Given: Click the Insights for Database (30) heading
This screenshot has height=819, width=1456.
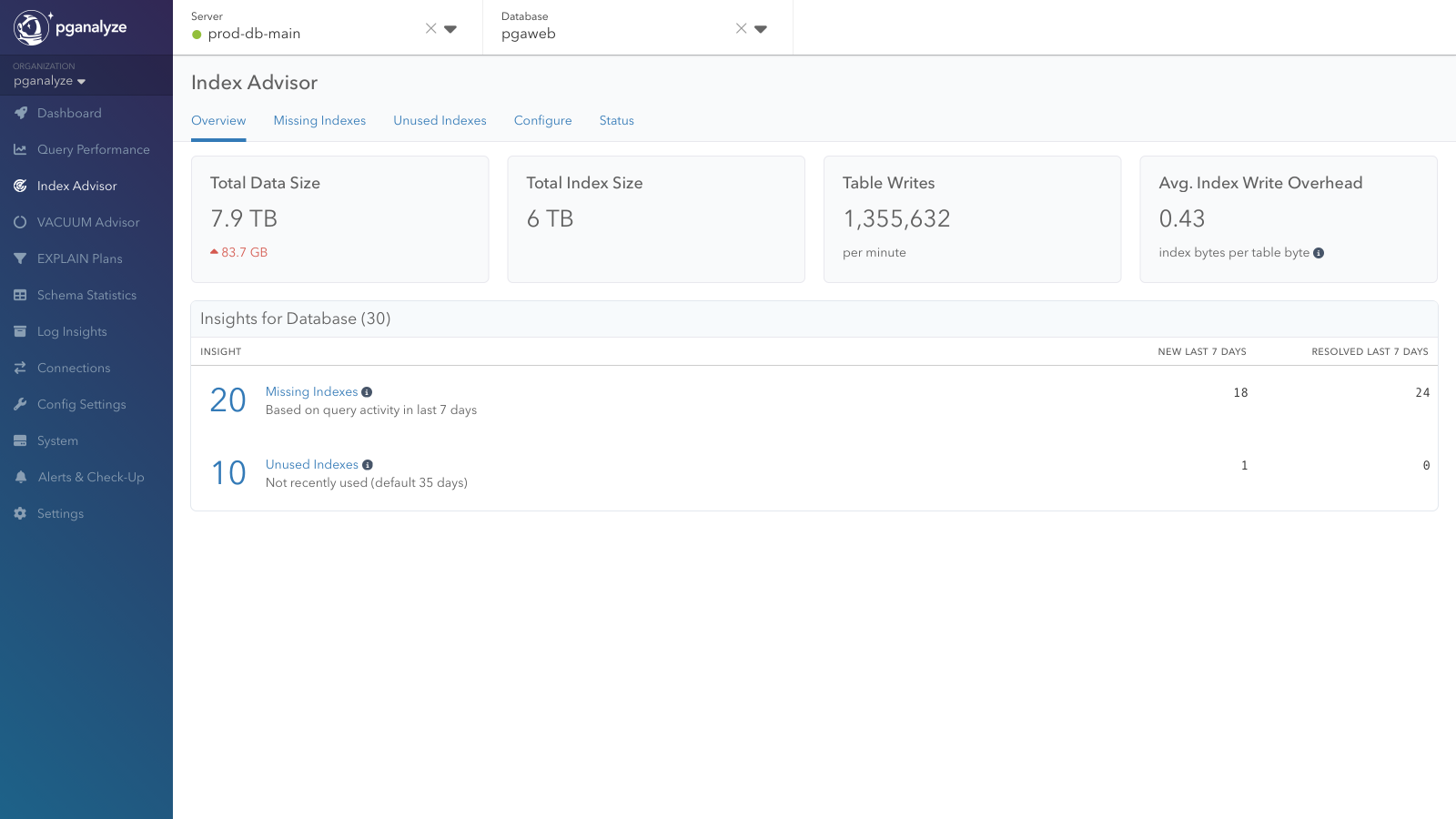Looking at the screenshot, I should tap(296, 318).
